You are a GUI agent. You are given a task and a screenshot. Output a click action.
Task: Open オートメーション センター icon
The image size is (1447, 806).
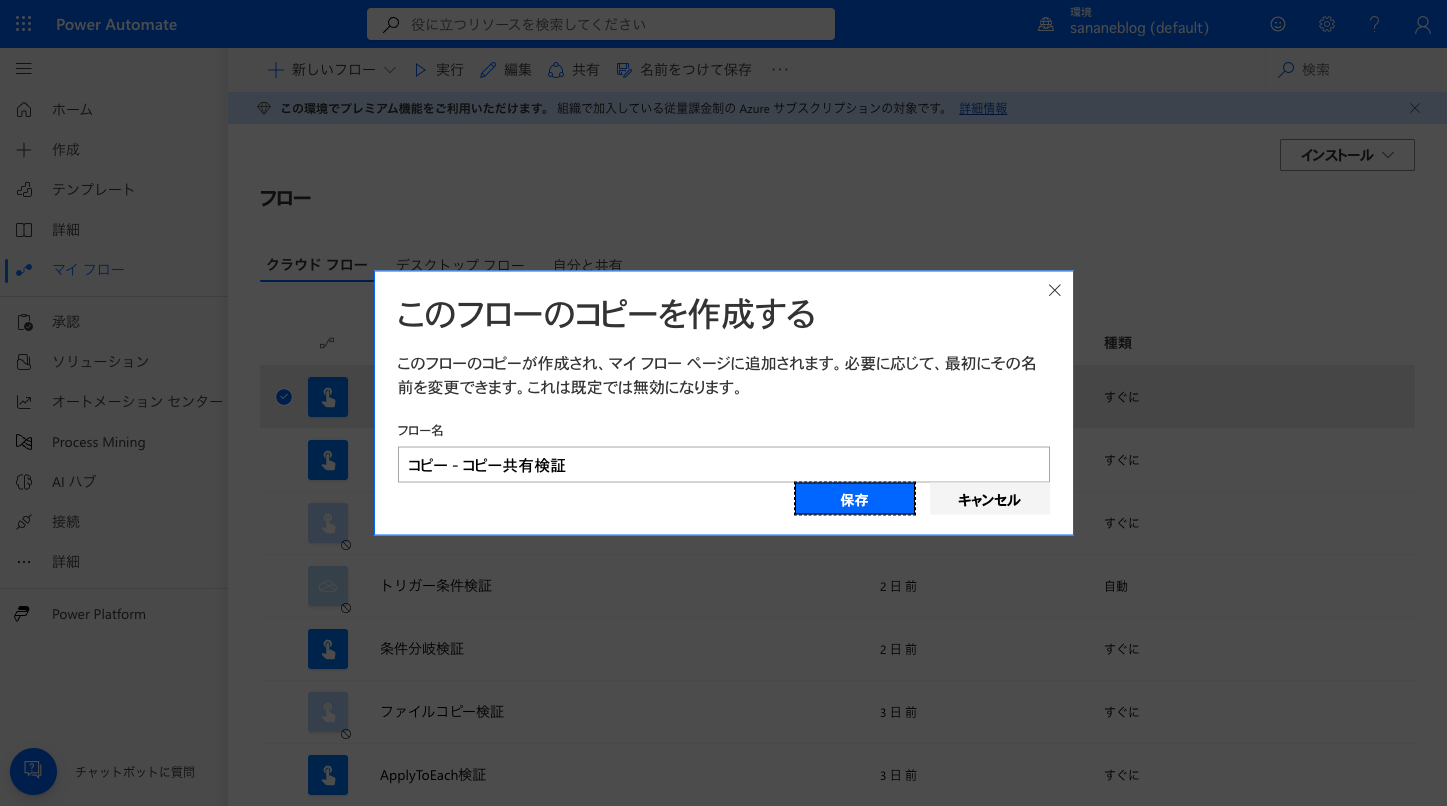[24, 402]
